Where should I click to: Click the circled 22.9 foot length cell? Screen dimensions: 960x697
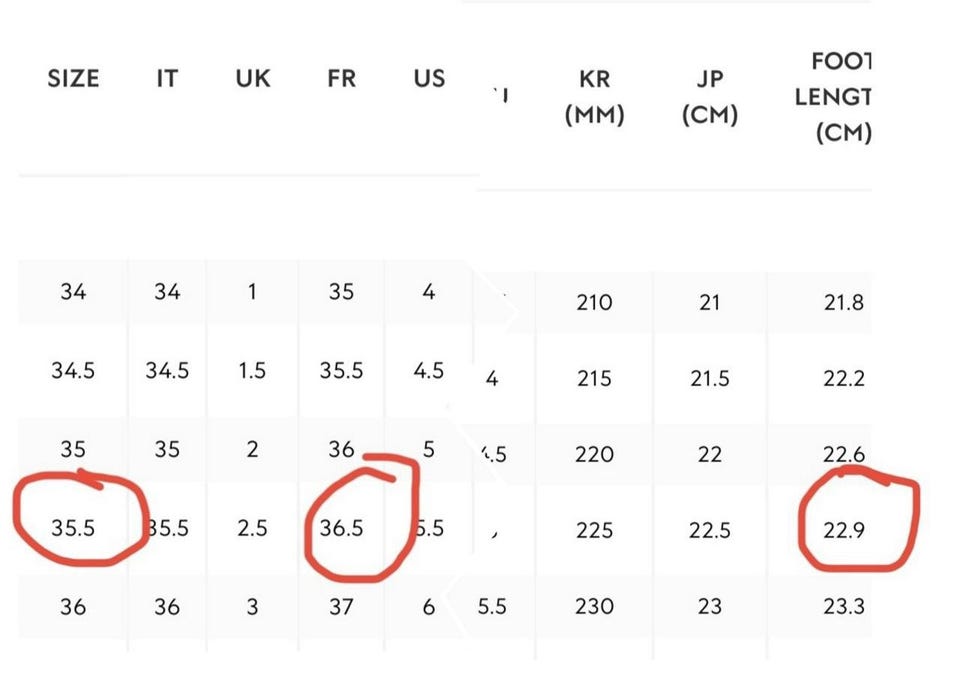(844, 529)
